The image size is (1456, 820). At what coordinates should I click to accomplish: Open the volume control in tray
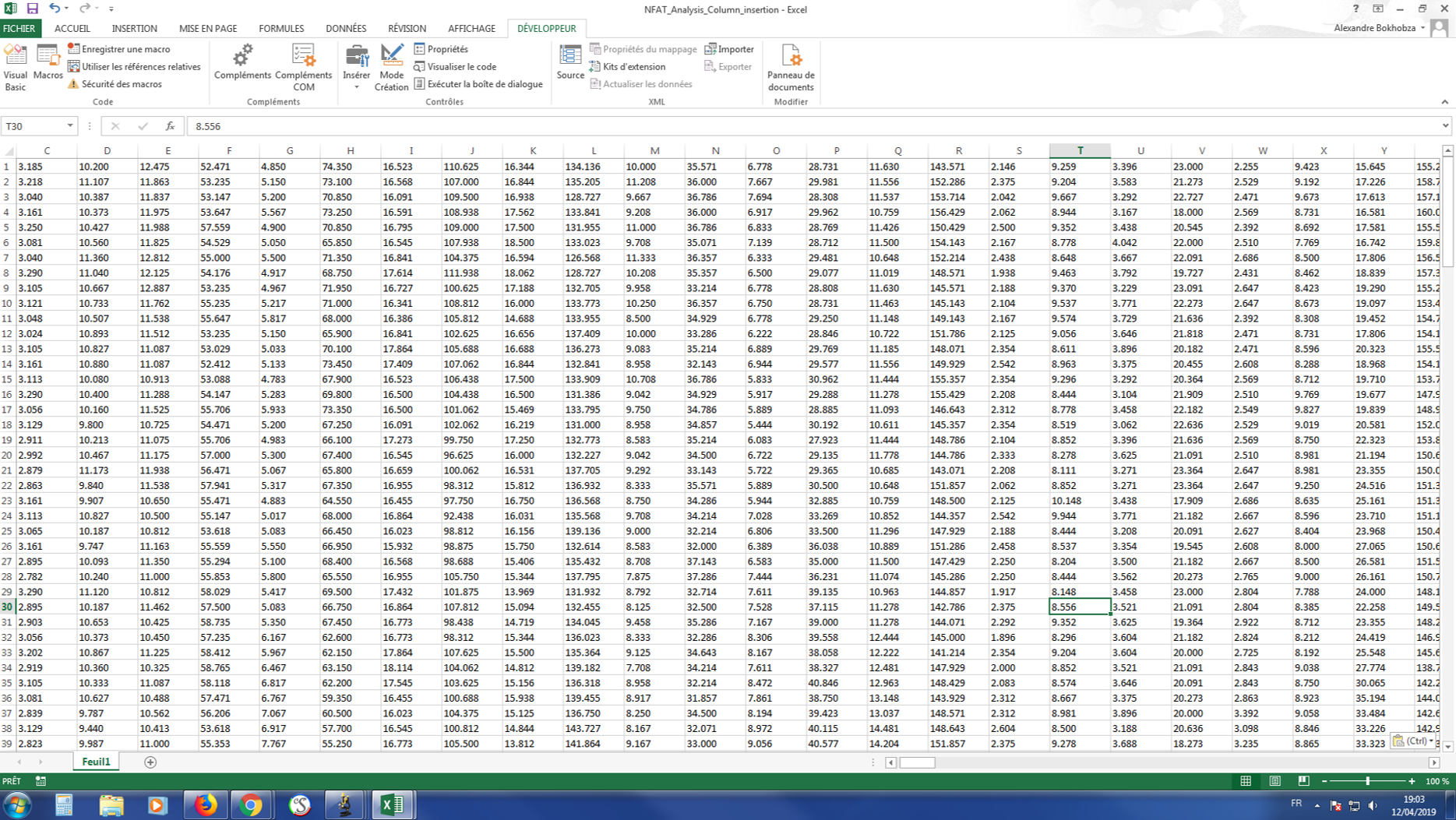pyautogui.click(x=1373, y=805)
